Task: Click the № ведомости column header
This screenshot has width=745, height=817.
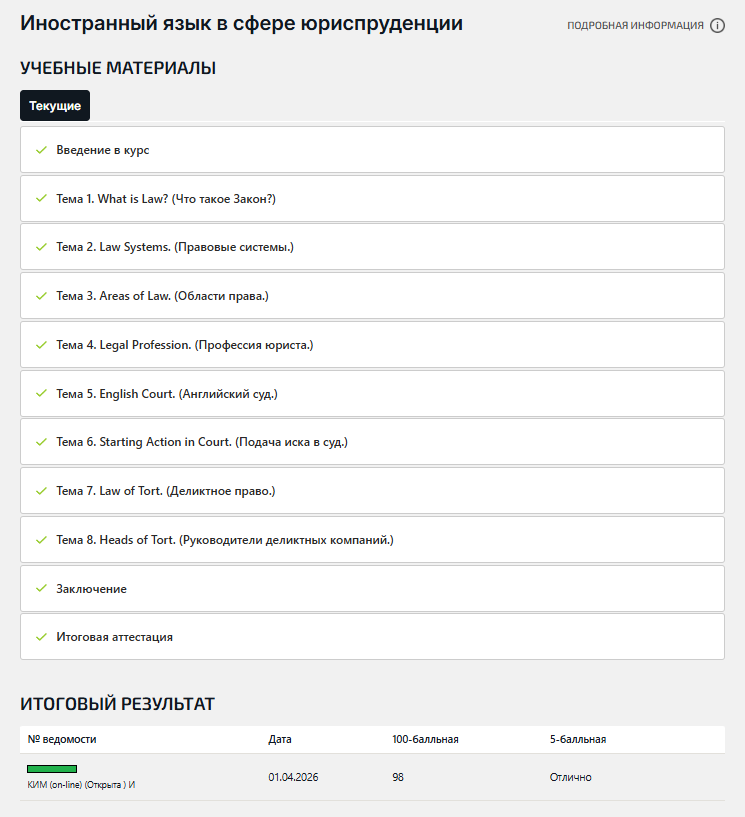Action: pyautogui.click(x=62, y=740)
